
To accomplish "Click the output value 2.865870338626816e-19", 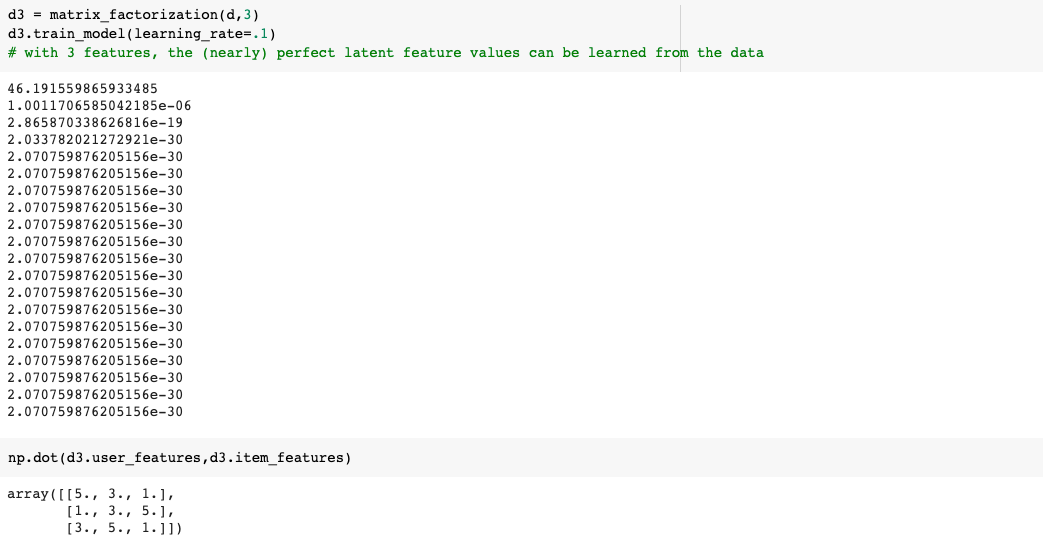I will pyautogui.click(x=95, y=122).
